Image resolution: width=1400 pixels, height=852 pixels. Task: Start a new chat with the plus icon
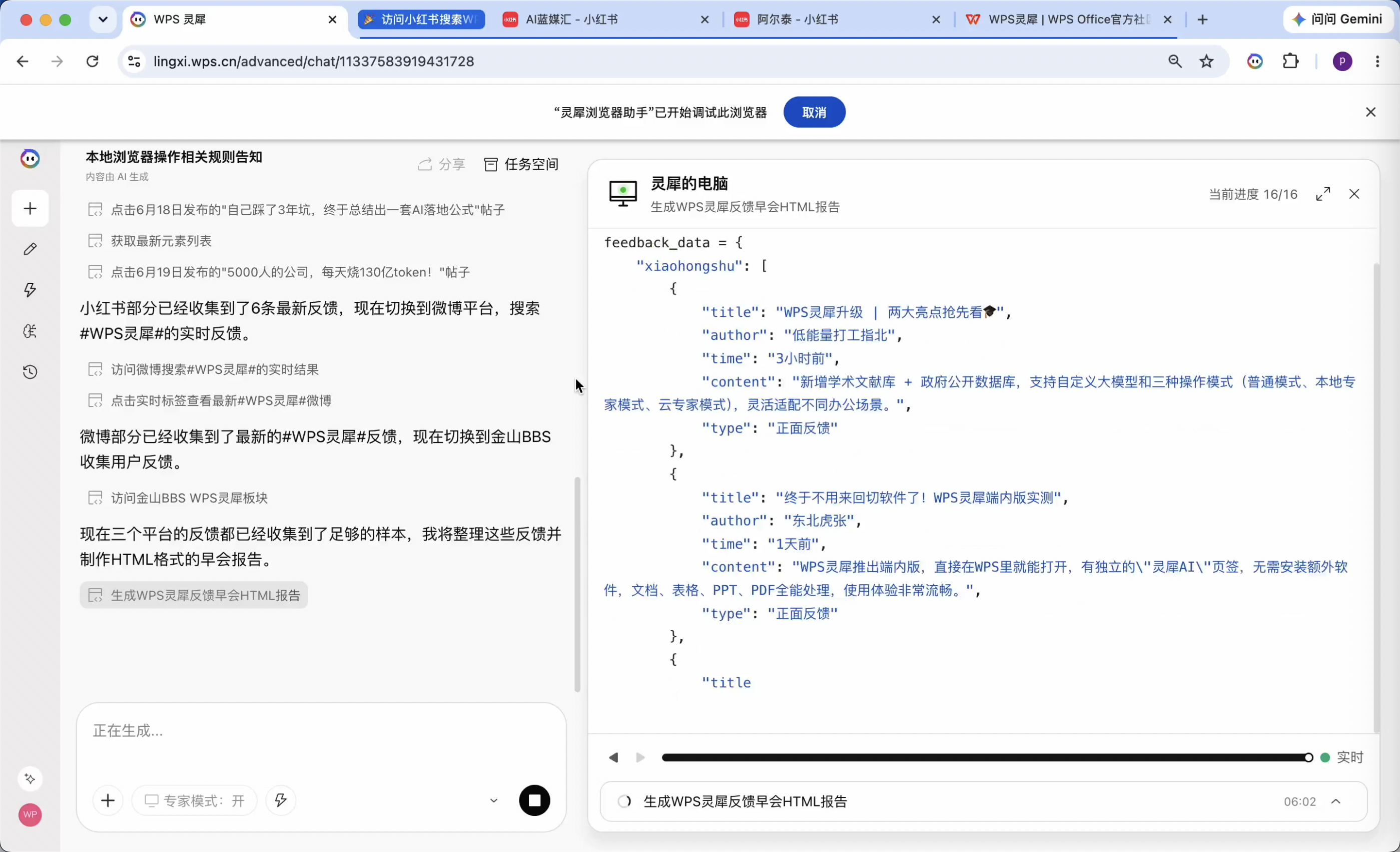(x=30, y=209)
